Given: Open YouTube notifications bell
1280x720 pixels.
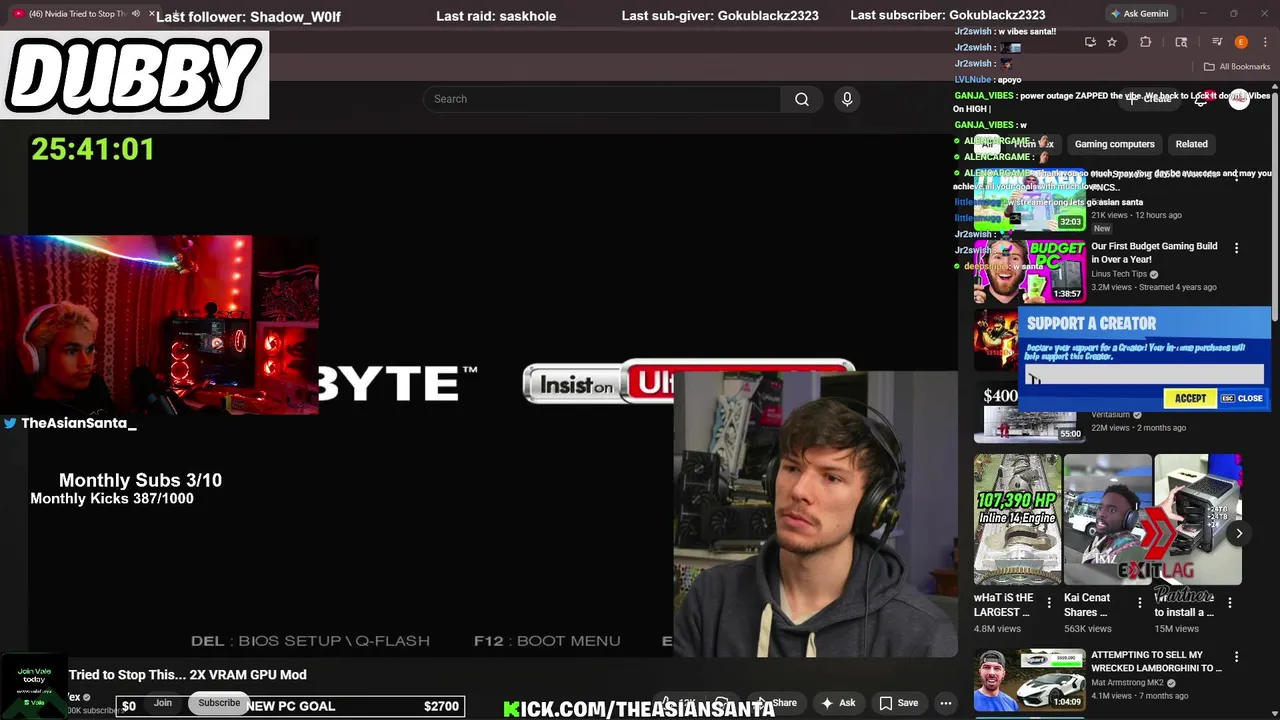Looking at the screenshot, I should tap(1202, 99).
